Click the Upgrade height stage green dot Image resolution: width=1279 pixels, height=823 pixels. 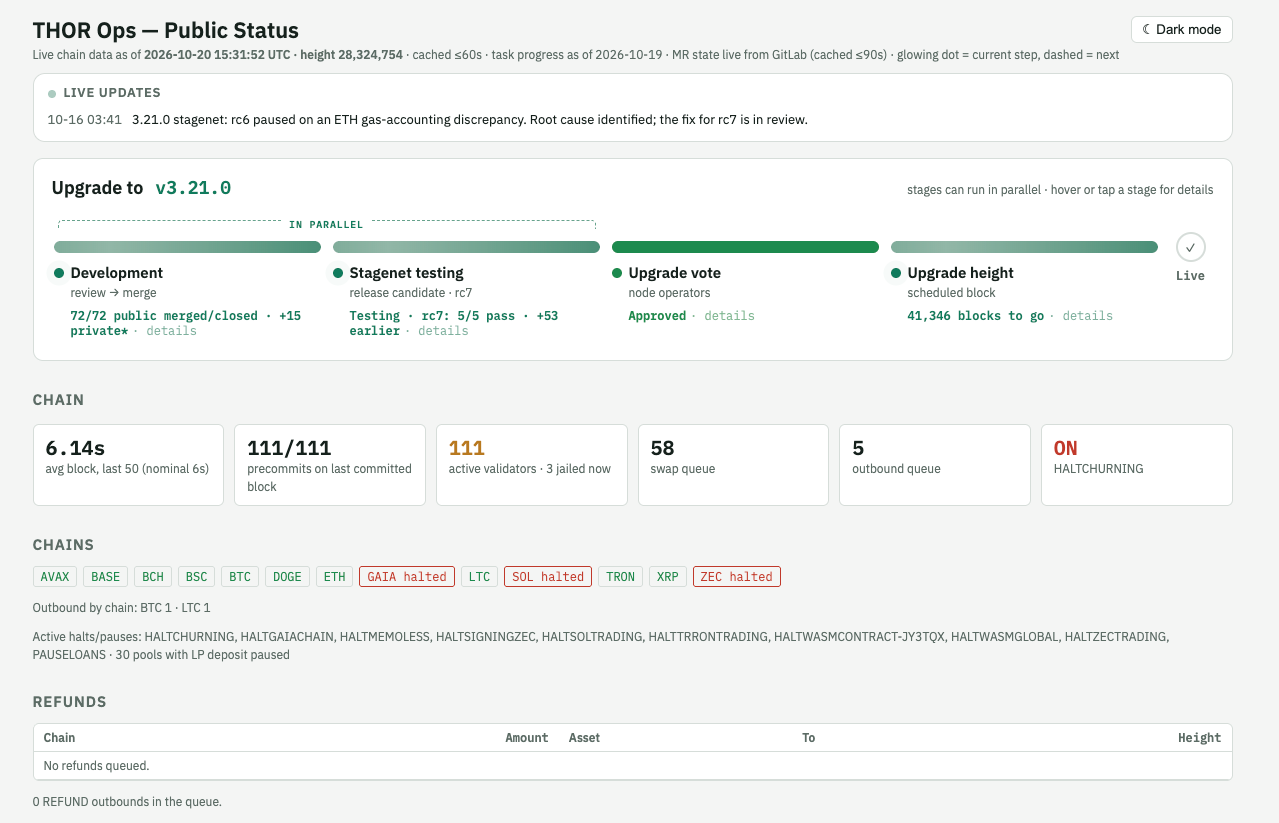896,273
